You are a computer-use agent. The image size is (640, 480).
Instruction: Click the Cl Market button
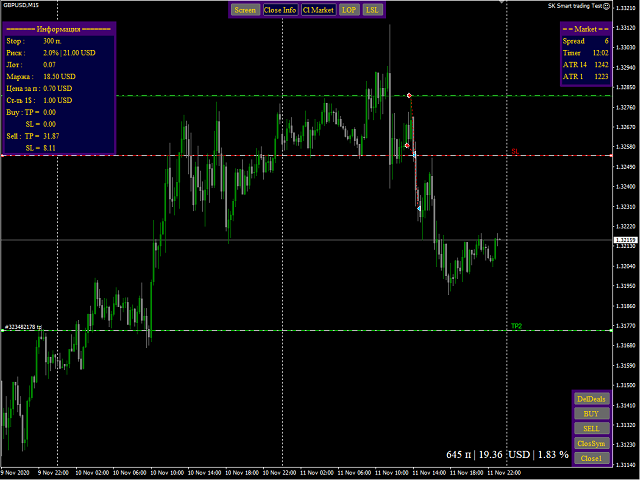[x=318, y=10]
